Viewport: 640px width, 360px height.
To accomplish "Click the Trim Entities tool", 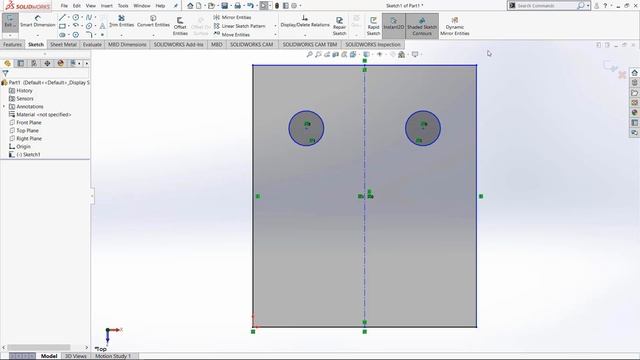I will pyautogui.click(x=122, y=21).
